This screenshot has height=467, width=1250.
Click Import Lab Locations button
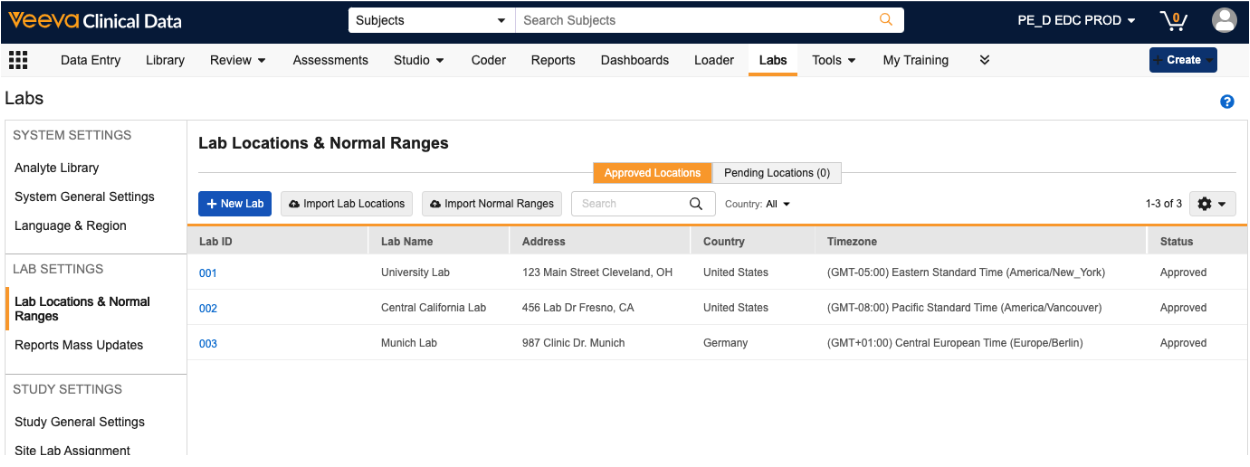(x=346, y=204)
